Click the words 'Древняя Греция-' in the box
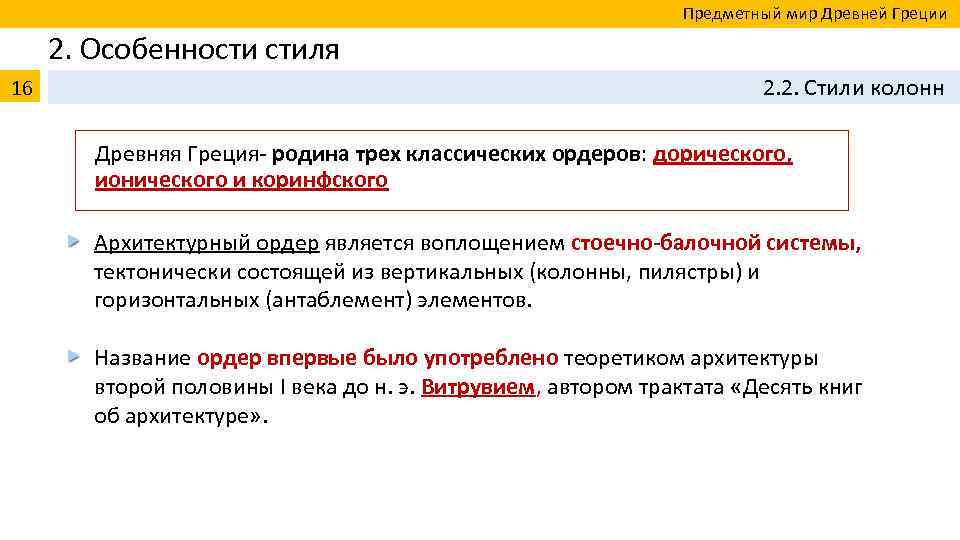 pos(181,154)
